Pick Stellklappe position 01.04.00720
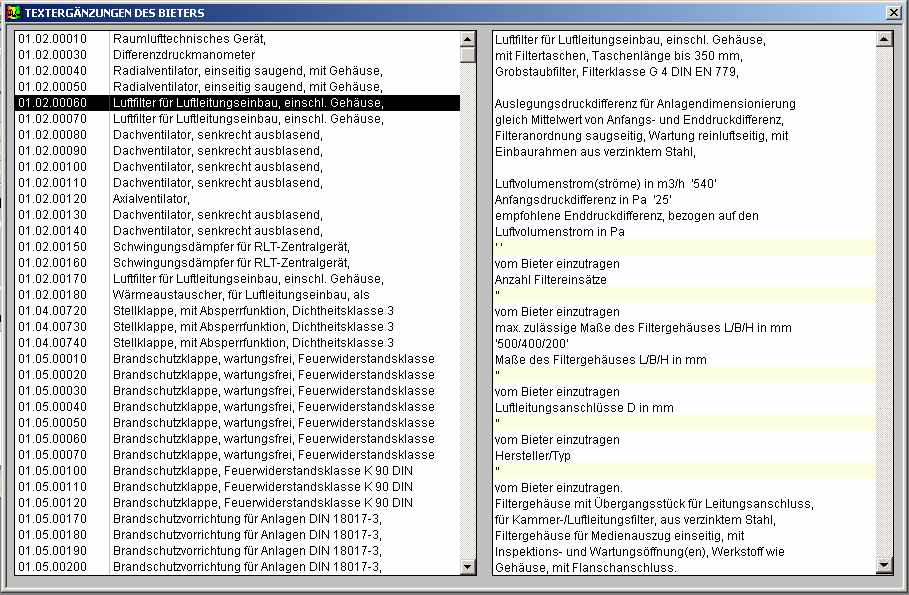 (236, 311)
